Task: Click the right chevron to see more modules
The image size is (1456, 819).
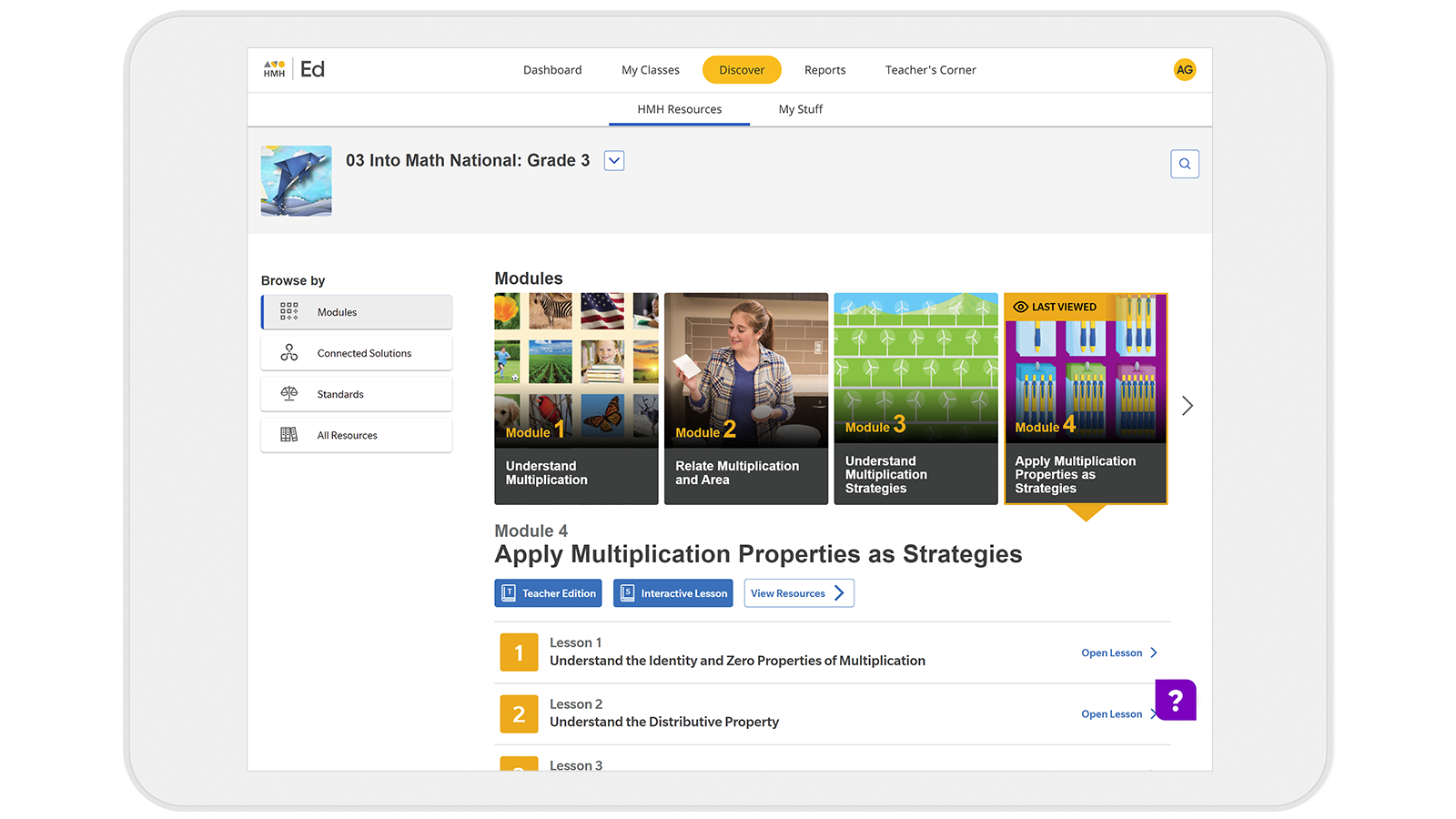Action: point(1188,406)
